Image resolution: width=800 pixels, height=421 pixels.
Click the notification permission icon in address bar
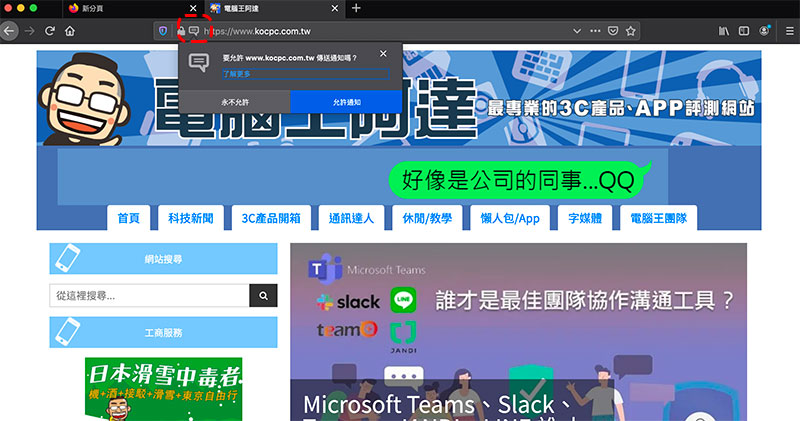point(195,31)
